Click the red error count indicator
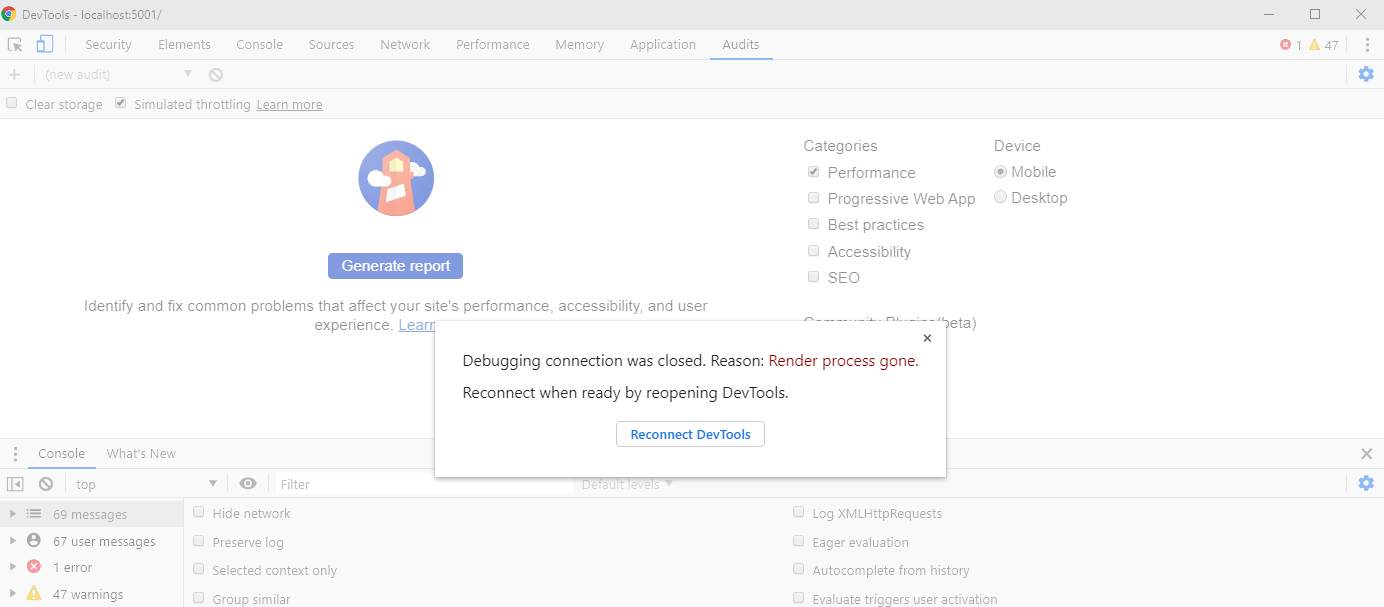The height and width of the screenshot is (607, 1384). [1291, 45]
